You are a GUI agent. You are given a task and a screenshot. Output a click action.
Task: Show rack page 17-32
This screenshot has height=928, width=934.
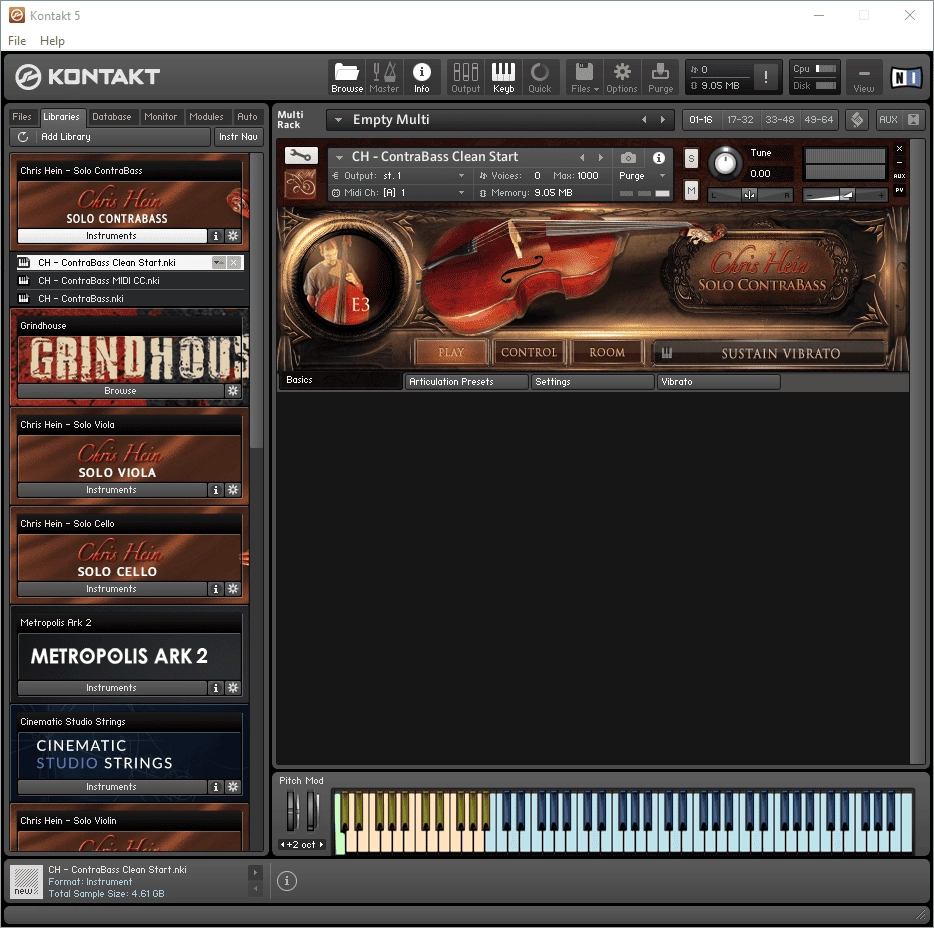tap(740, 120)
